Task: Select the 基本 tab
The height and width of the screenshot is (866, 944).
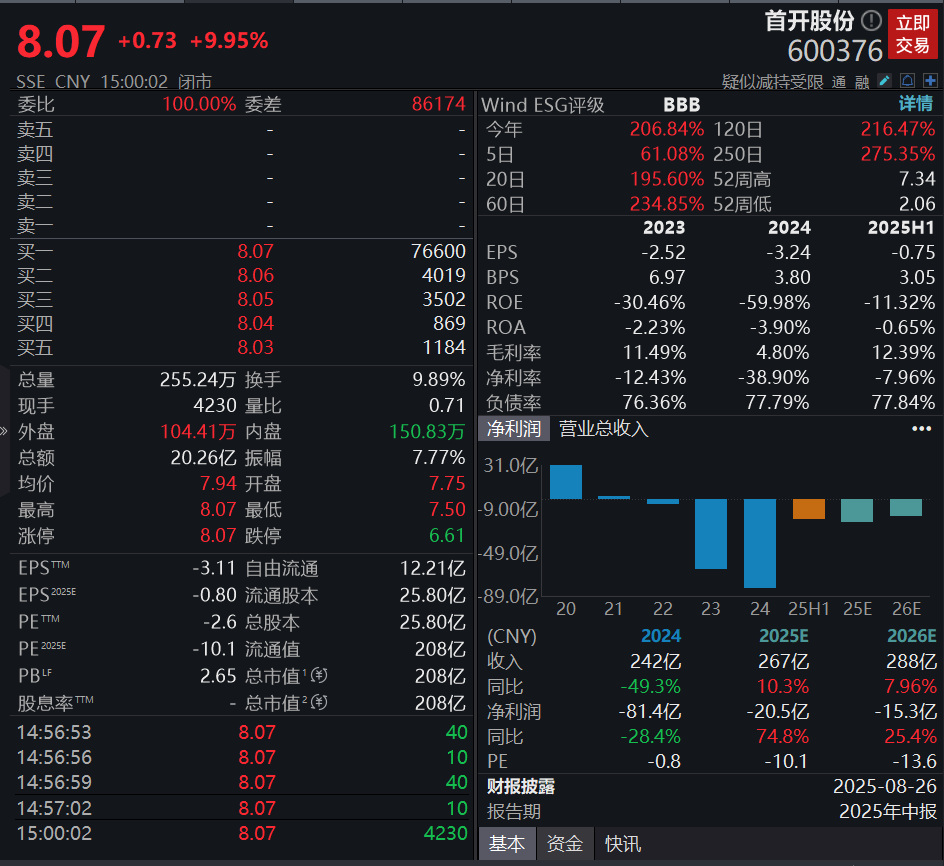Action: click(507, 843)
